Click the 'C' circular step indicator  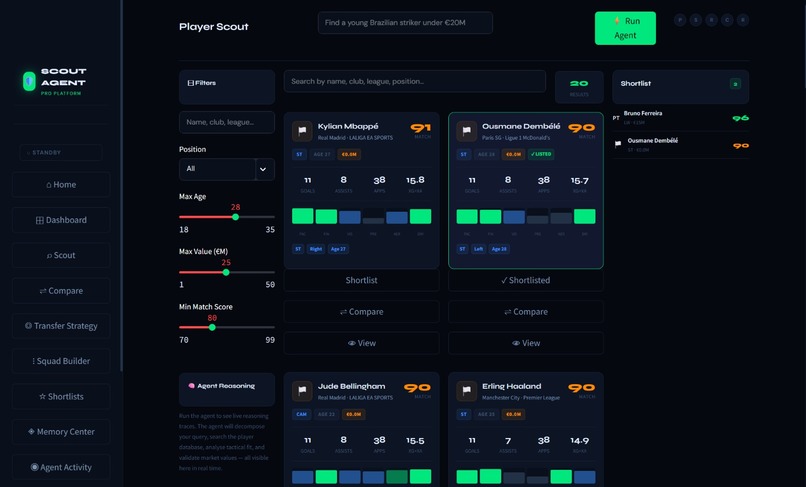pos(727,20)
